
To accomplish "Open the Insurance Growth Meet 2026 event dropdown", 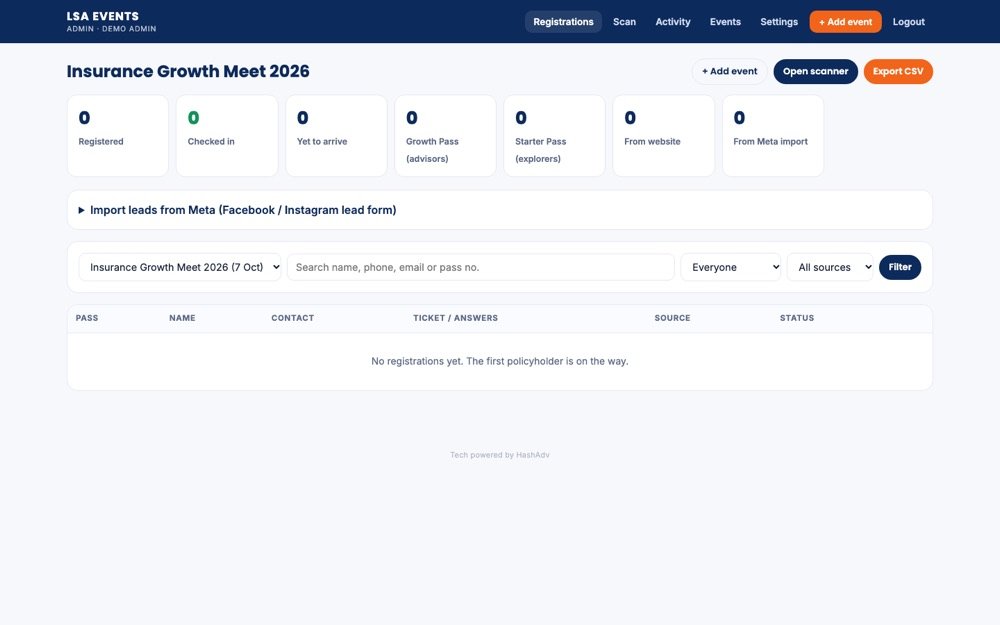I will (x=180, y=267).
